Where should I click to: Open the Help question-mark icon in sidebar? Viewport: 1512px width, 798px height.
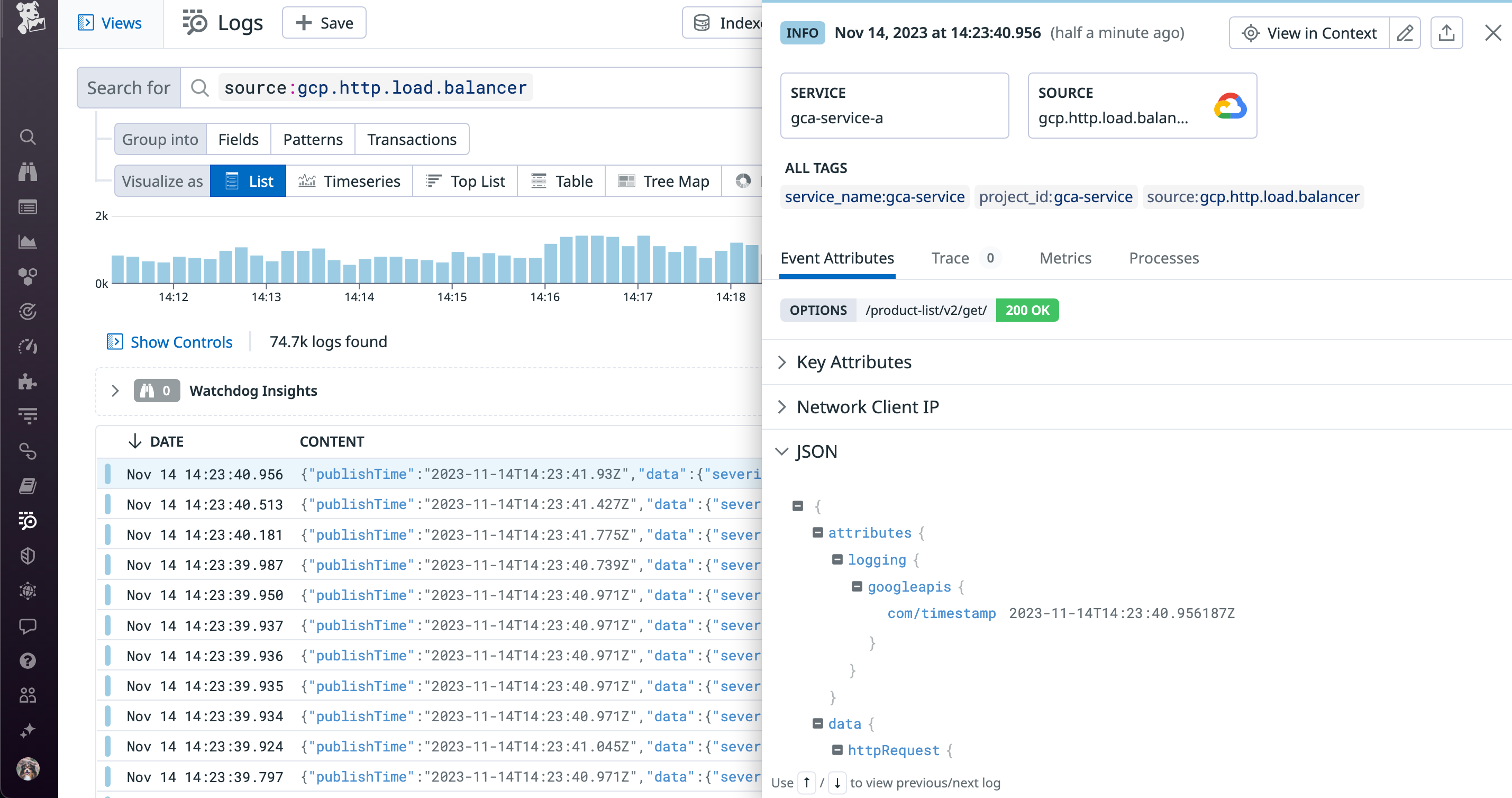[x=28, y=660]
